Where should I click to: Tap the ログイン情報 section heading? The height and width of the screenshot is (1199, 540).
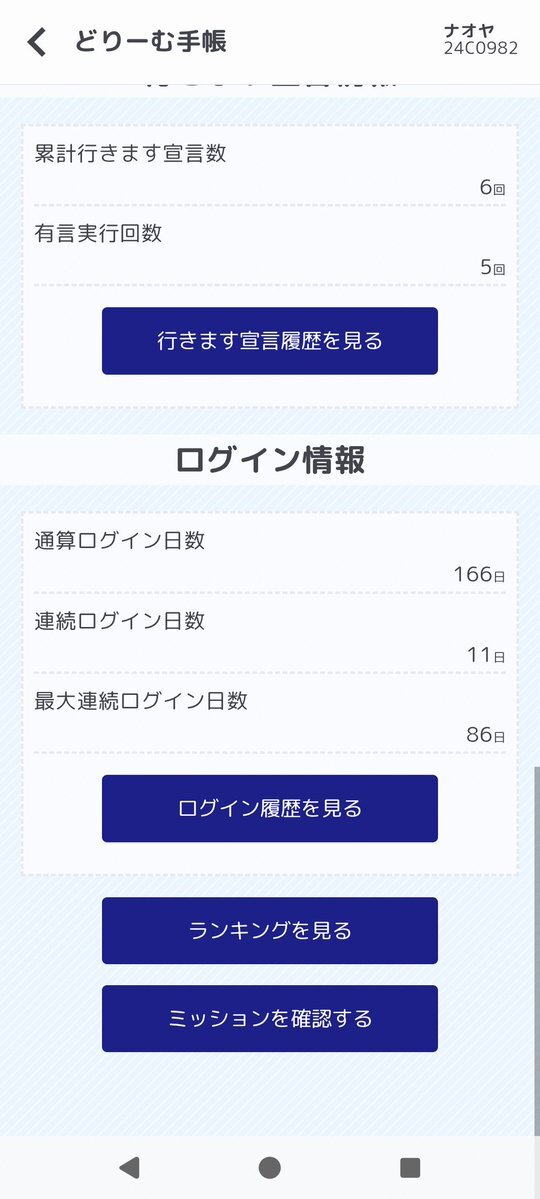pyautogui.click(x=270, y=460)
